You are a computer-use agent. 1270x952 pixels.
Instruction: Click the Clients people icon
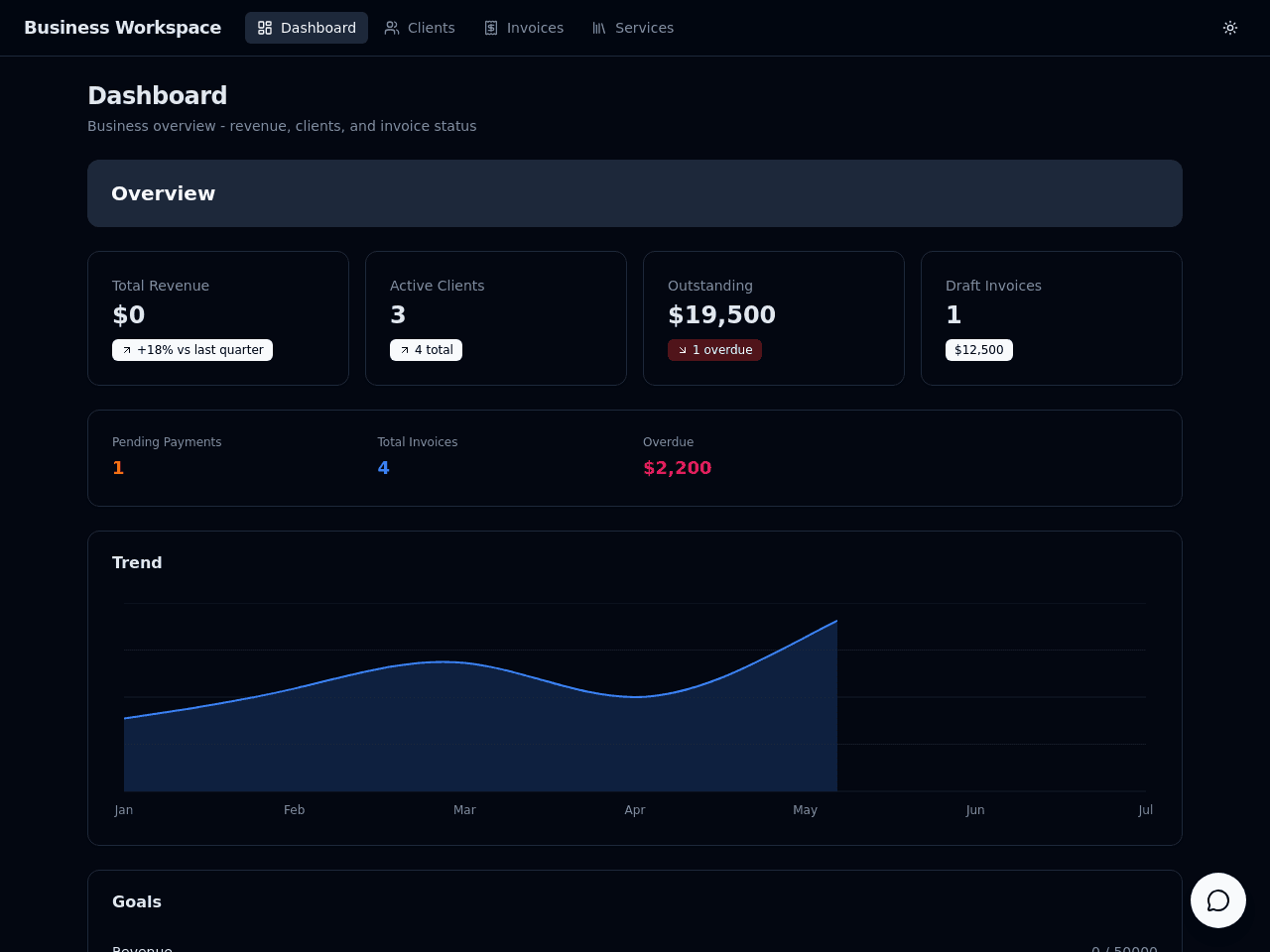click(x=392, y=28)
